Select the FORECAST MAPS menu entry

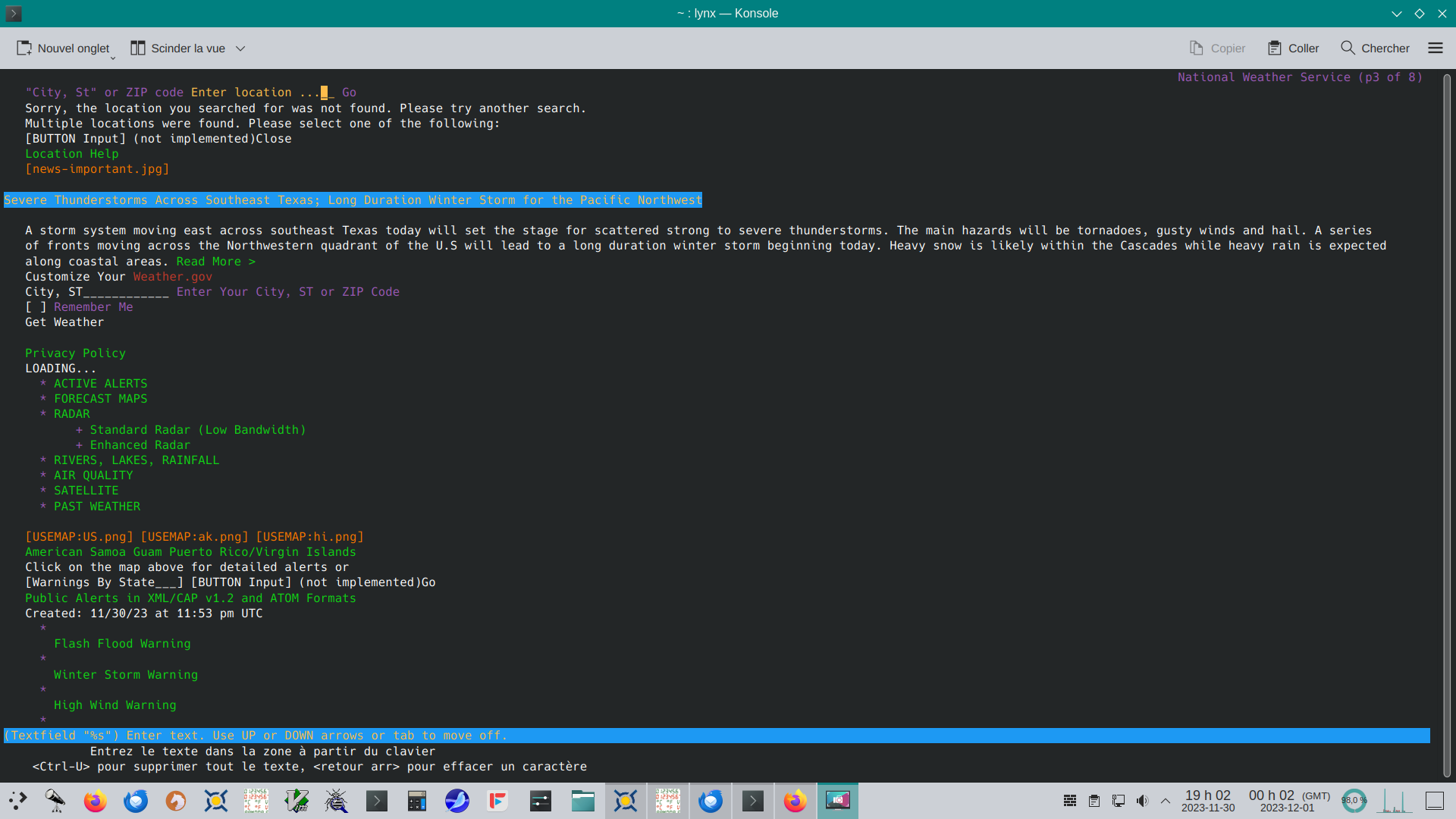tap(100, 399)
